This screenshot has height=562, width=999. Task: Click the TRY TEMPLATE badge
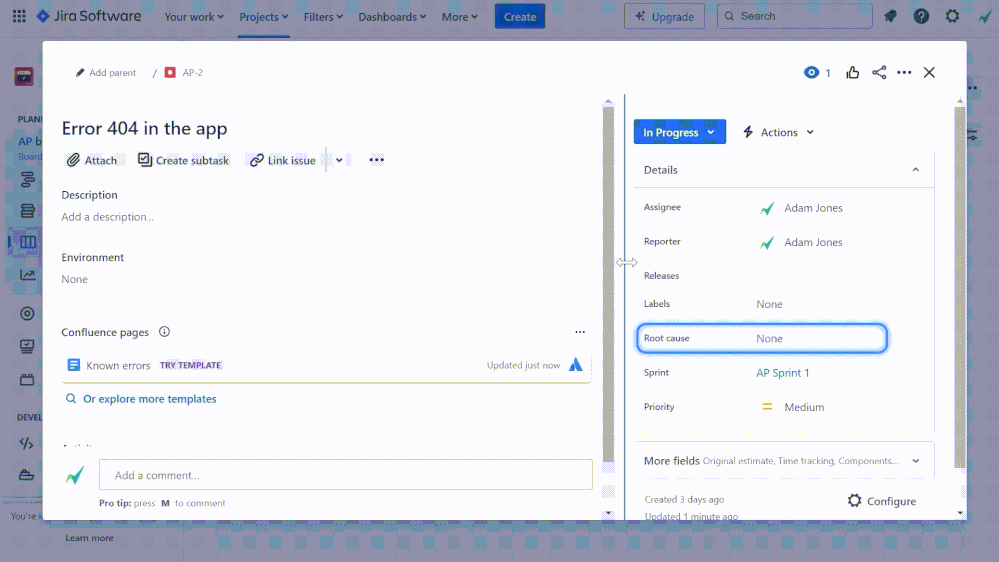click(x=190, y=365)
